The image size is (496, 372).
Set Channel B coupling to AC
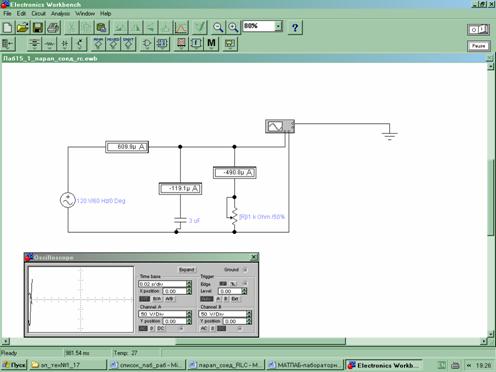tap(204, 328)
